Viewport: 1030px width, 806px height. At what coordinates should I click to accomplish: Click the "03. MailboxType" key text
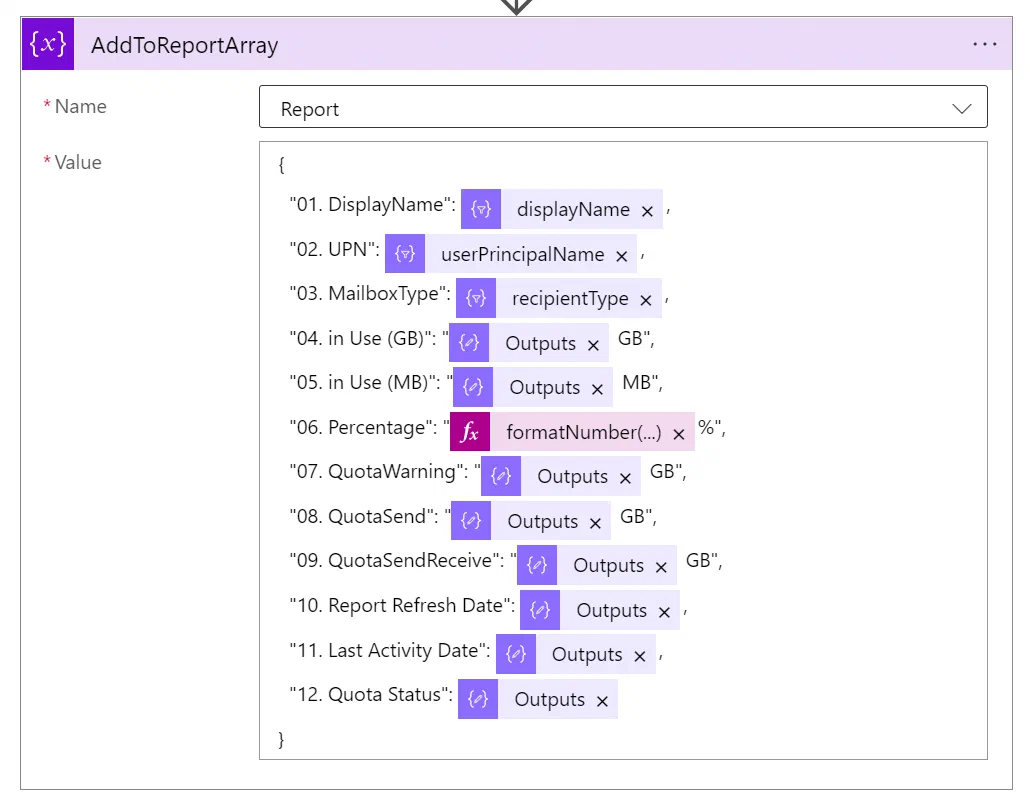click(x=370, y=294)
